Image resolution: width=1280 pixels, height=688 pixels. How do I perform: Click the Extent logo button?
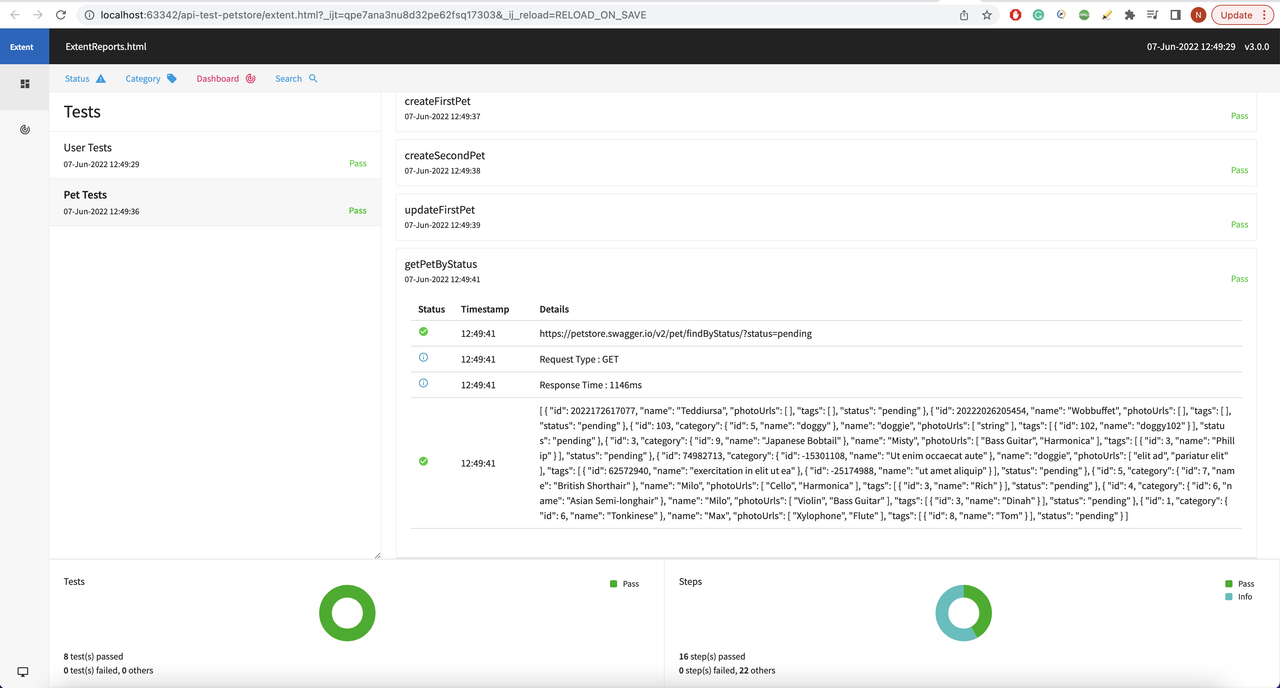pyautogui.click(x=22, y=47)
